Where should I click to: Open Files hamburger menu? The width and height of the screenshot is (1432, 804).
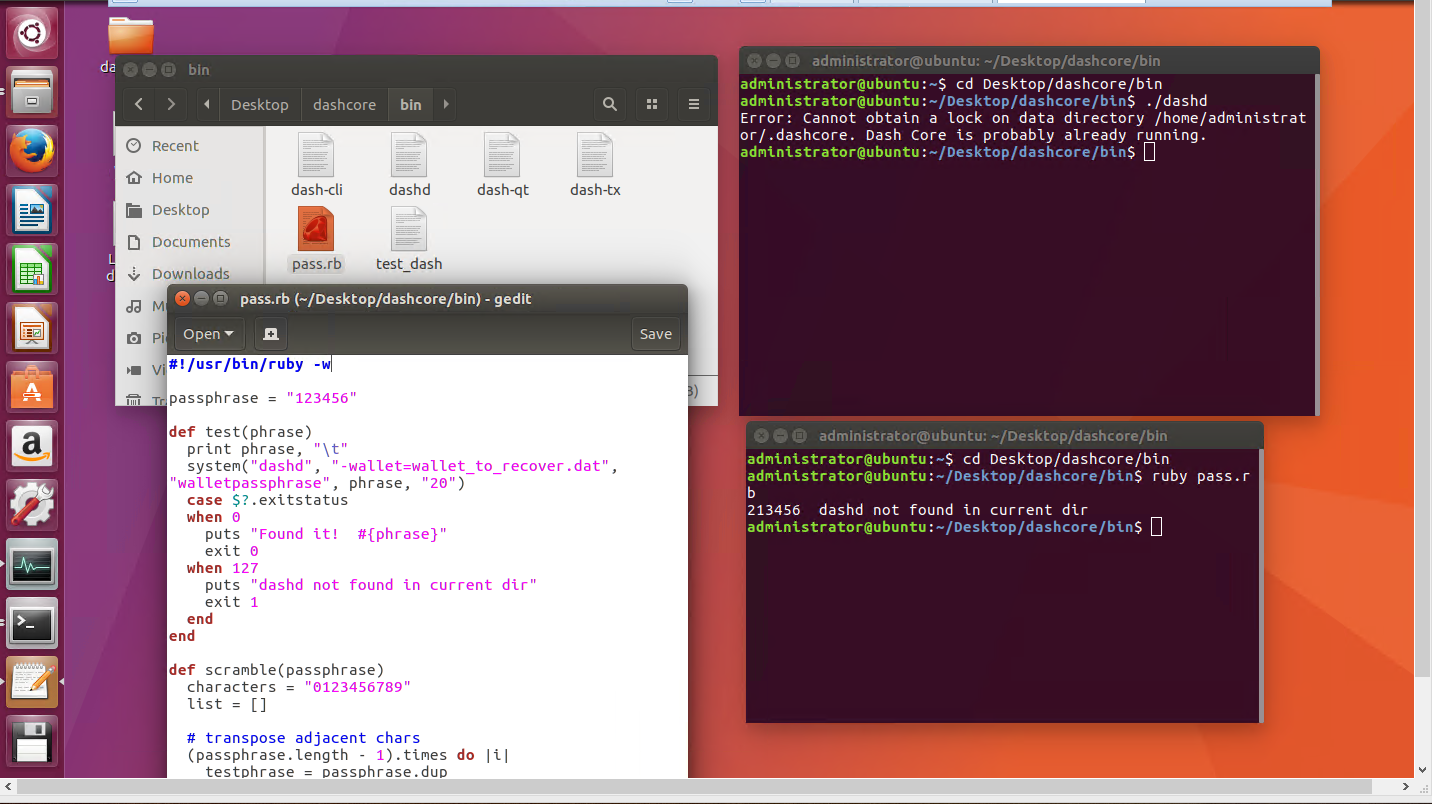pos(694,104)
